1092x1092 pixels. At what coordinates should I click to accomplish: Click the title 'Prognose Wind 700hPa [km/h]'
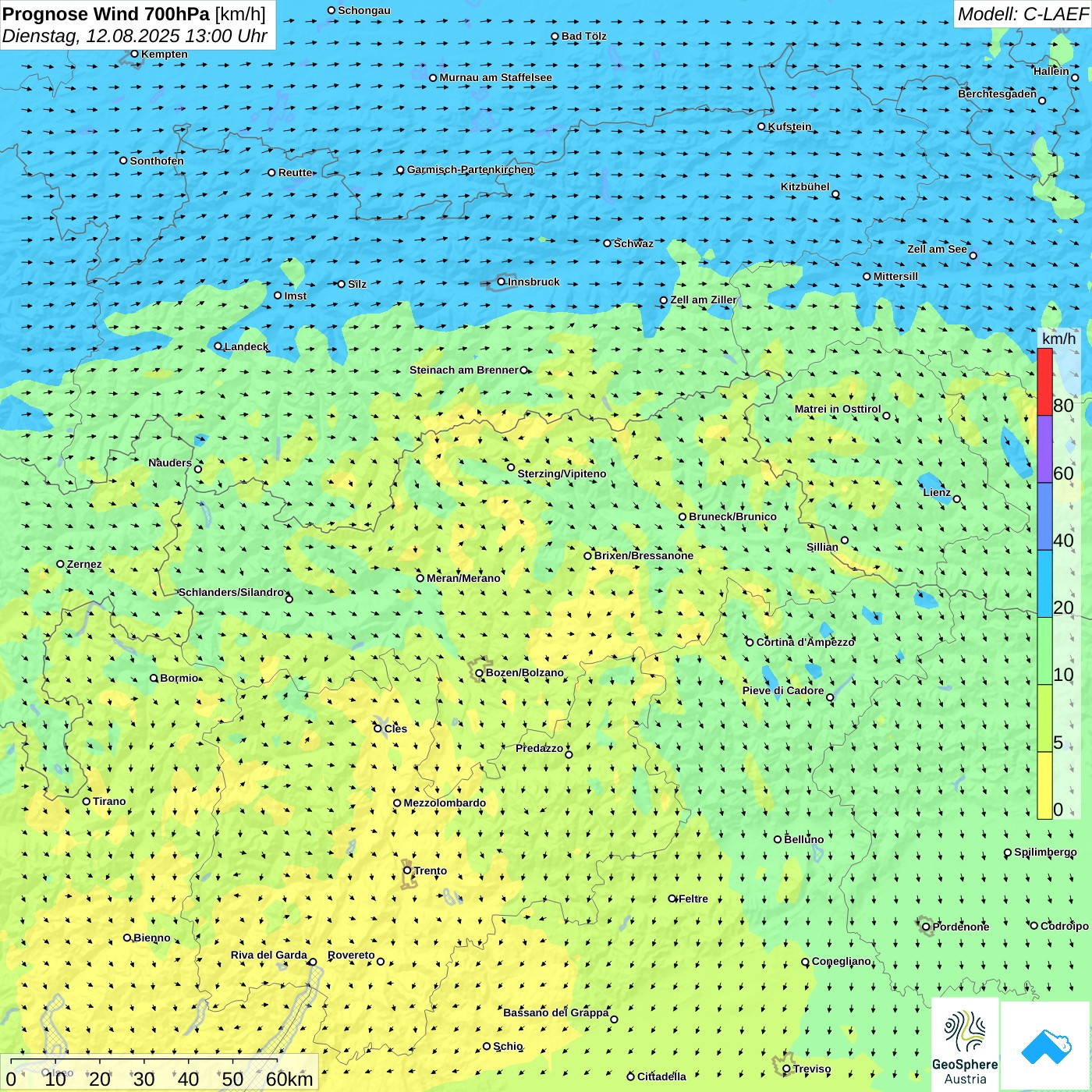click(134, 14)
